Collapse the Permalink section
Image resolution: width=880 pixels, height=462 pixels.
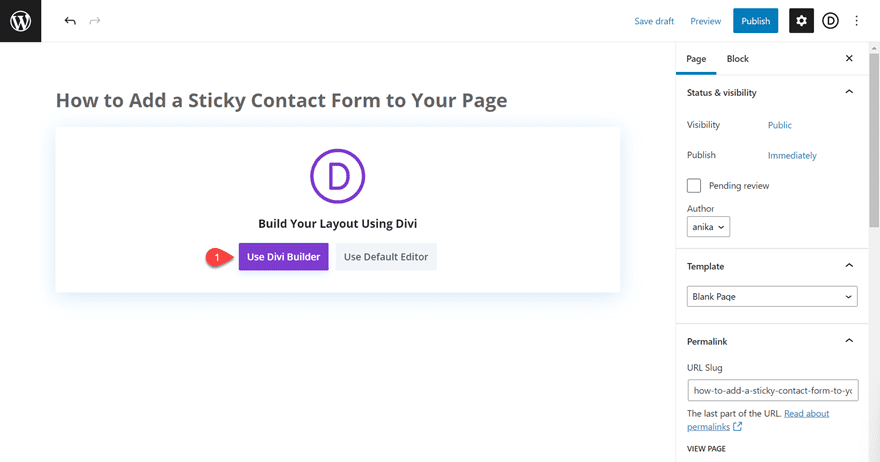click(849, 341)
